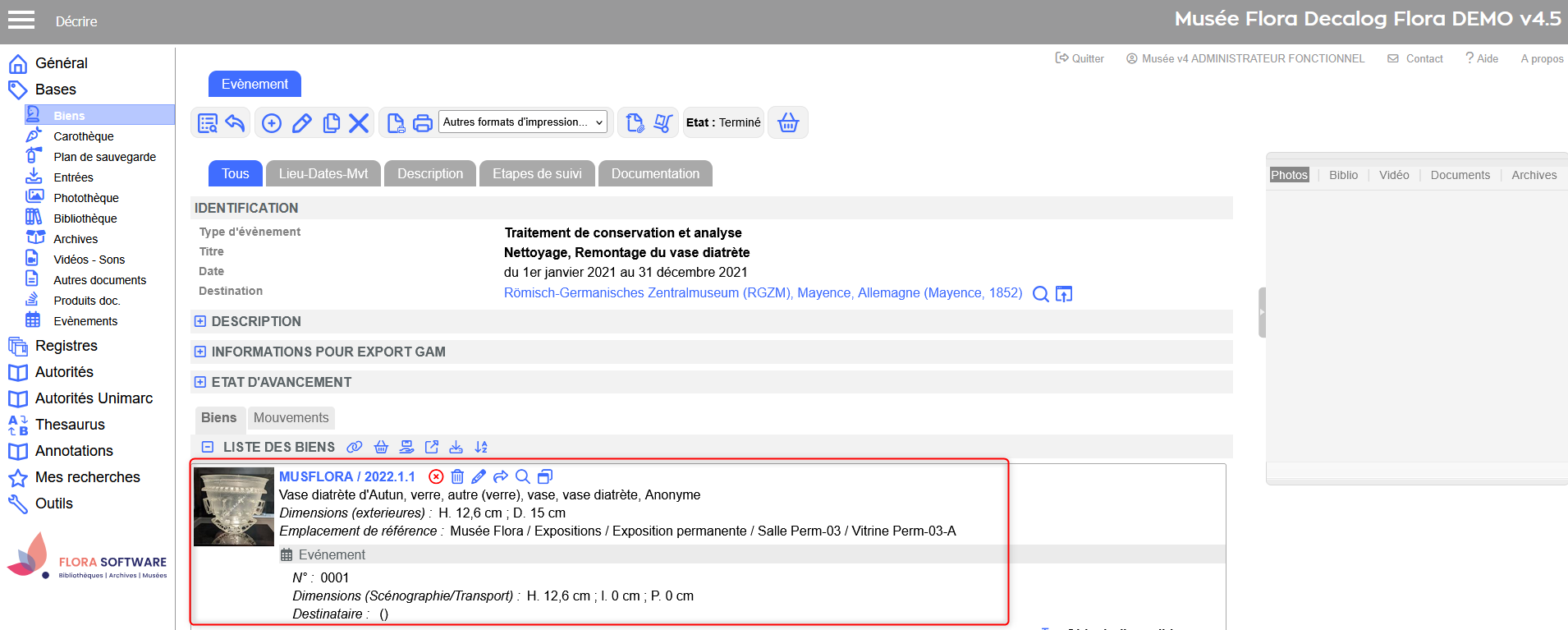Click the pencil edit icon in top toolbar
The width and height of the screenshot is (1568, 630).
(x=302, y=123)
